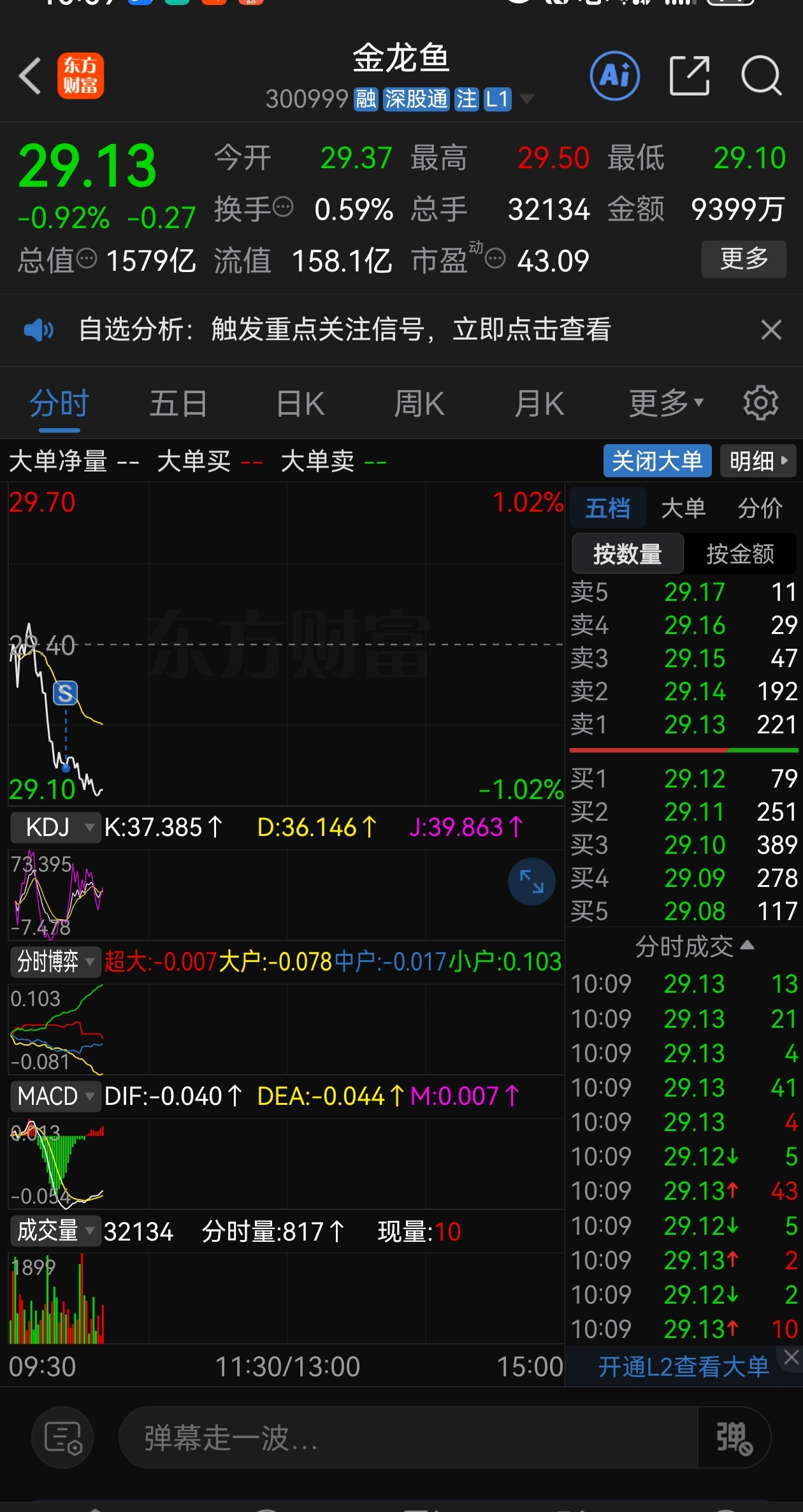Open the 更多 chart period dropdown
Viewport: 803px width, 1512px height.
[667, 403]
